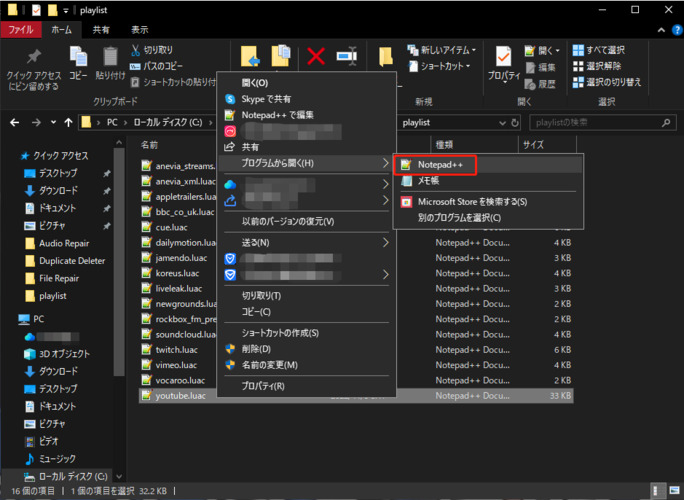Click Cut (切り取り(T)) in context menu
The height and width of the screenshot is (500, 684).
(x=306, y=296)
